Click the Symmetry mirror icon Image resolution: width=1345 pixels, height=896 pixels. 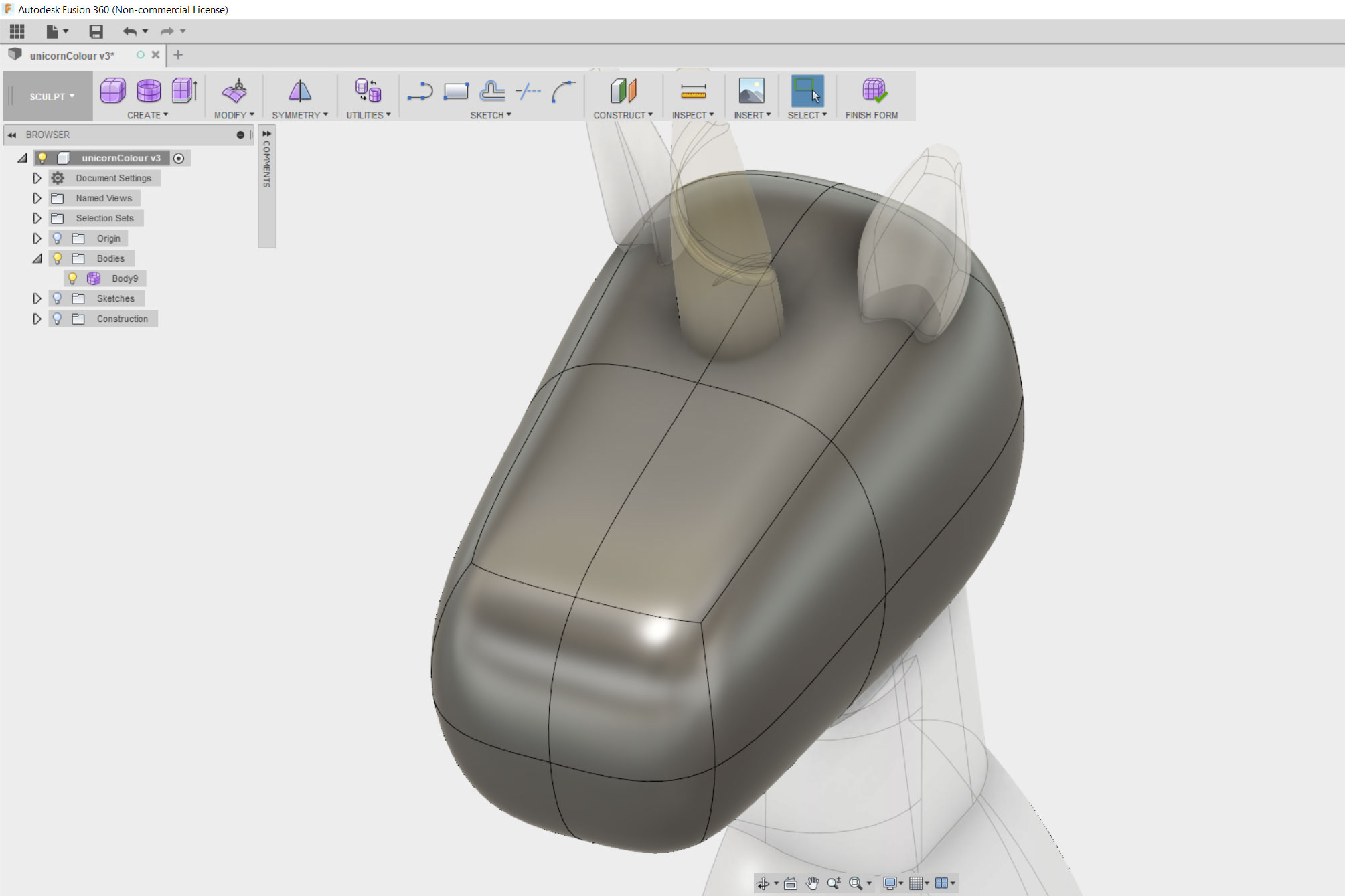300,90
